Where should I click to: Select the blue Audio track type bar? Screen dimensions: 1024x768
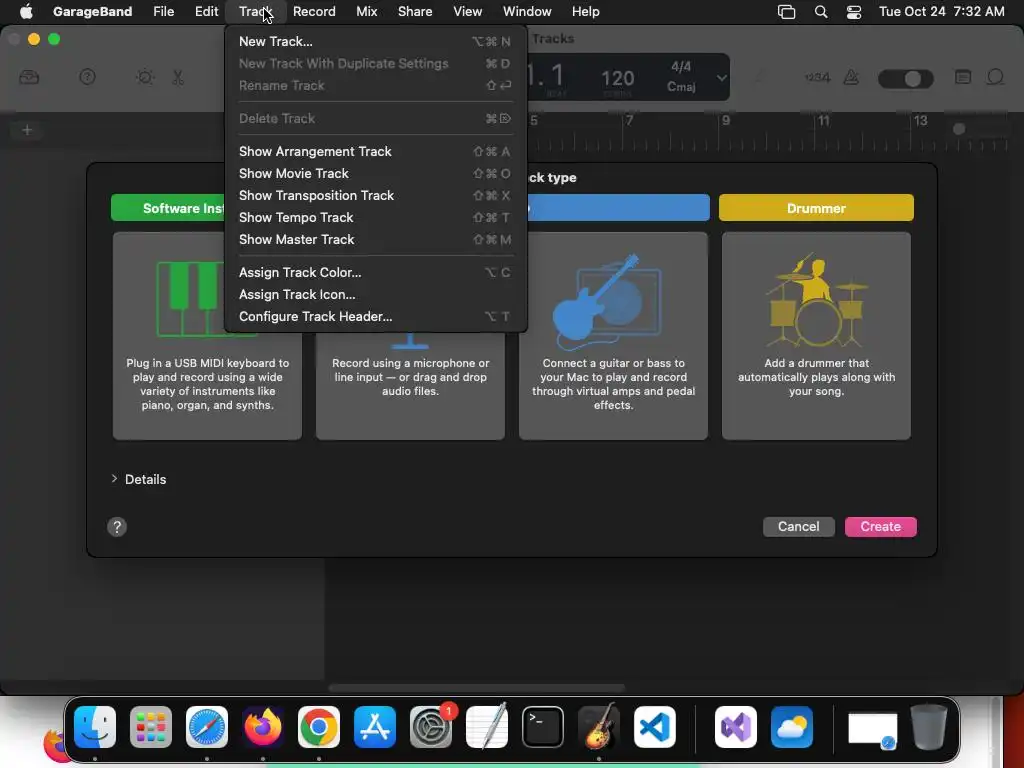tap(618, 208)
